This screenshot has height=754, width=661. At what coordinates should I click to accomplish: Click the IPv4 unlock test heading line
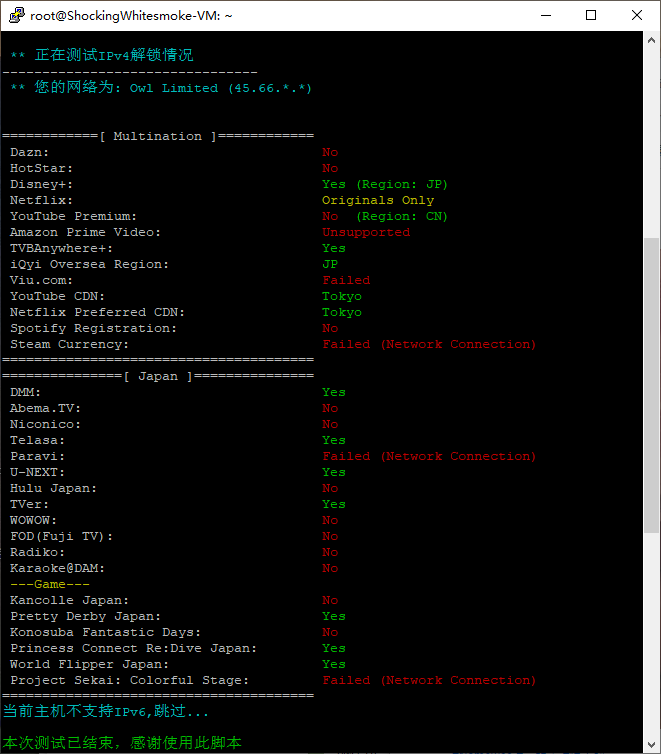coord(102,55)
